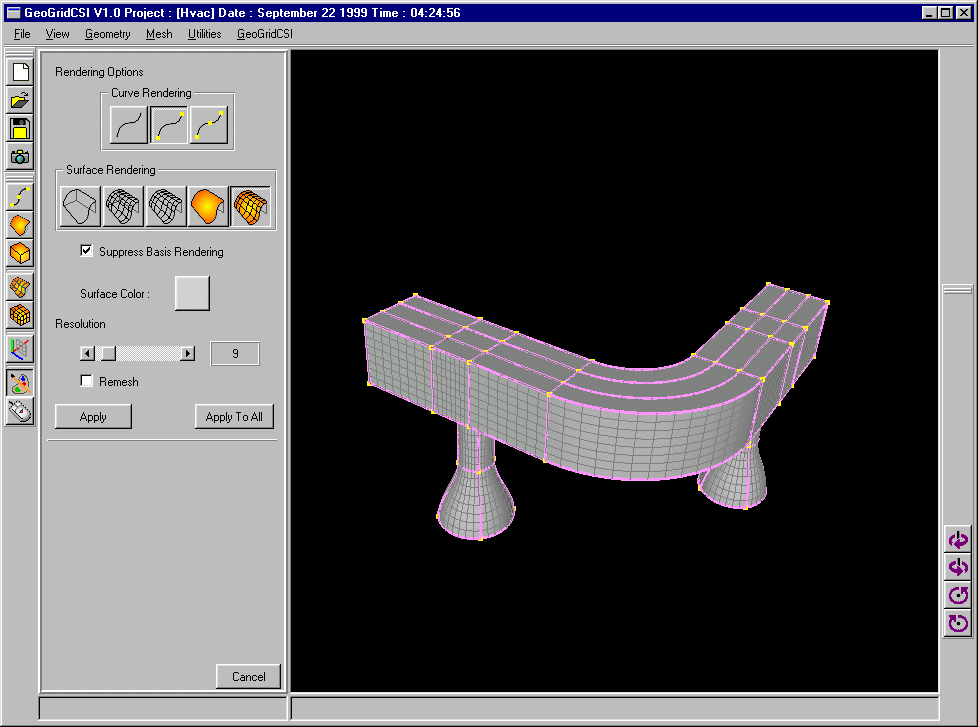This screenshot has width=978, height=727.
Task: Click the Resolution slider right arrow
Action: (x=187, y=353)
